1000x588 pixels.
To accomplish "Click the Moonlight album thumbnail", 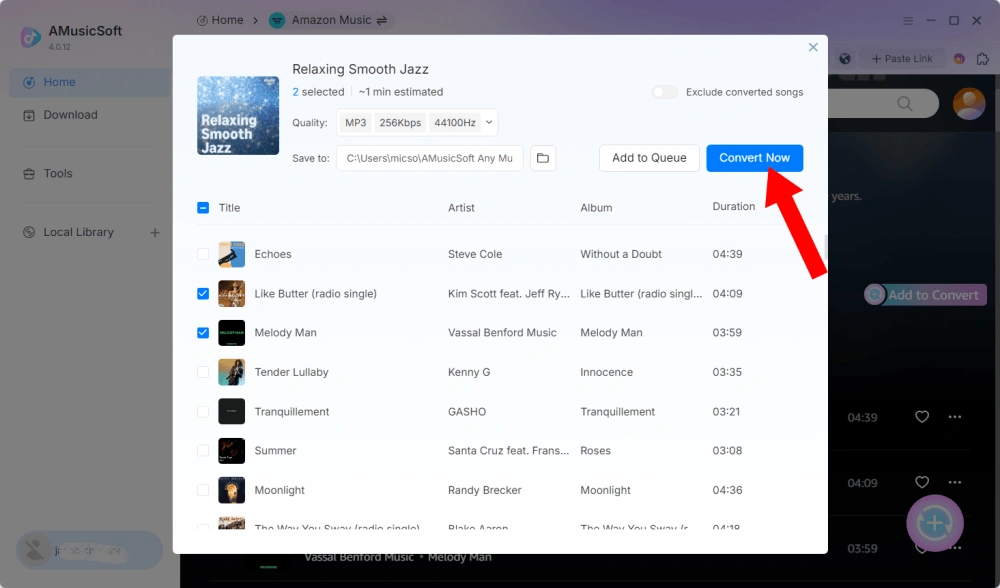I will [x=232, y=490].
